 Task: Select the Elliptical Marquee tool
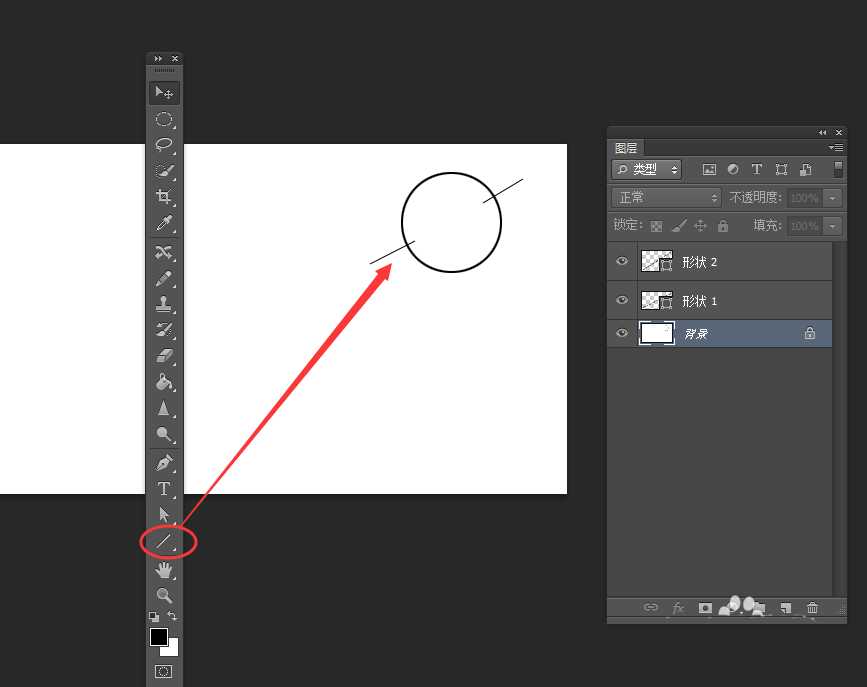tap(164, 119)
